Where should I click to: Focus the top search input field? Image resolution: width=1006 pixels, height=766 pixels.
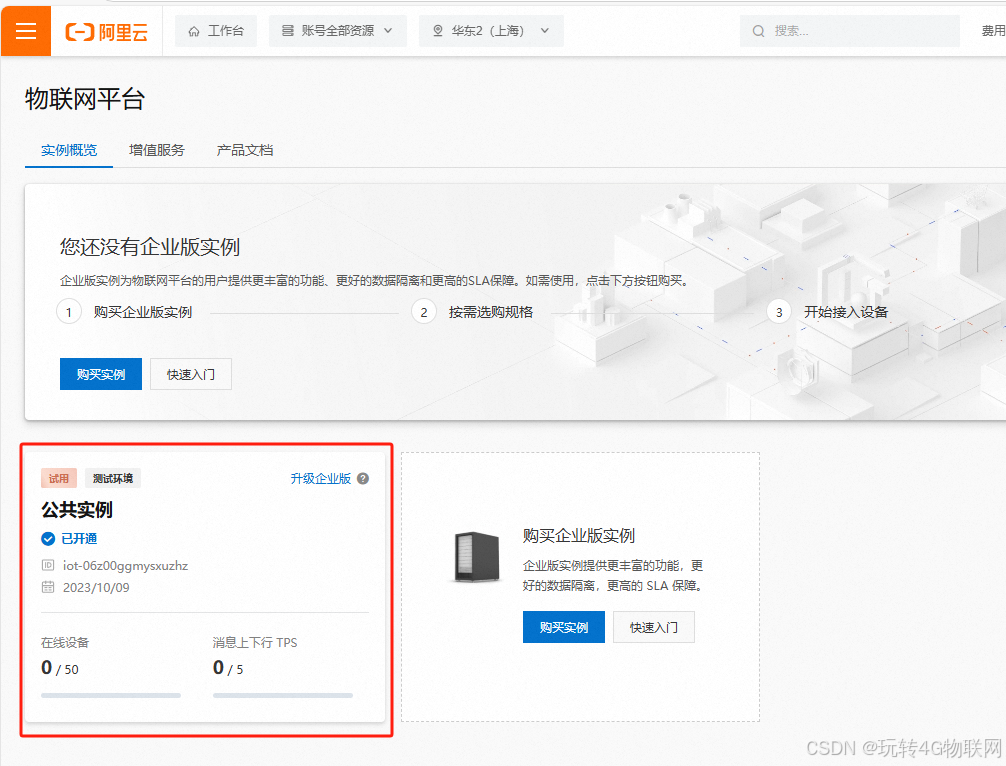click(x=849, y=31)
